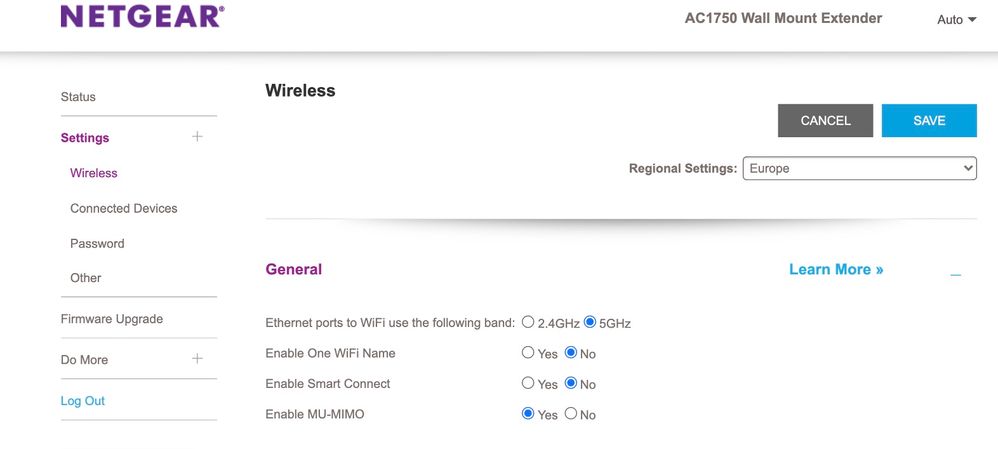The width and height of the screenshot is (998, 449).
Task: Open the Auto language dropdown
Action: pos(956,19)
